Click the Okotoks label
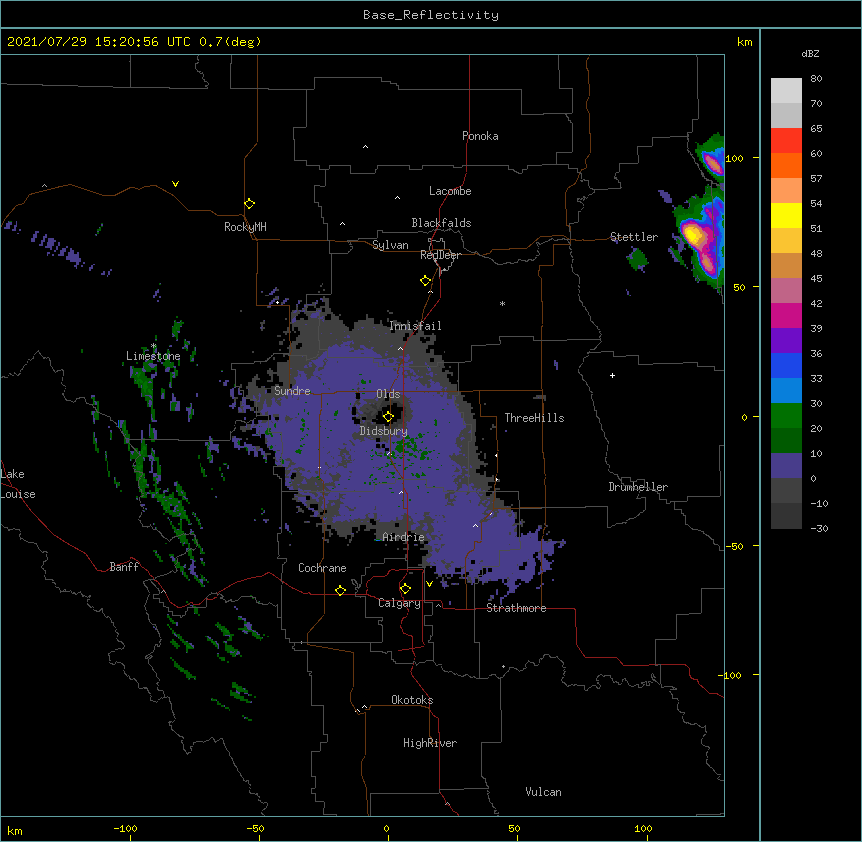Viewport: 862px width, 842px height. coord(412,700)
